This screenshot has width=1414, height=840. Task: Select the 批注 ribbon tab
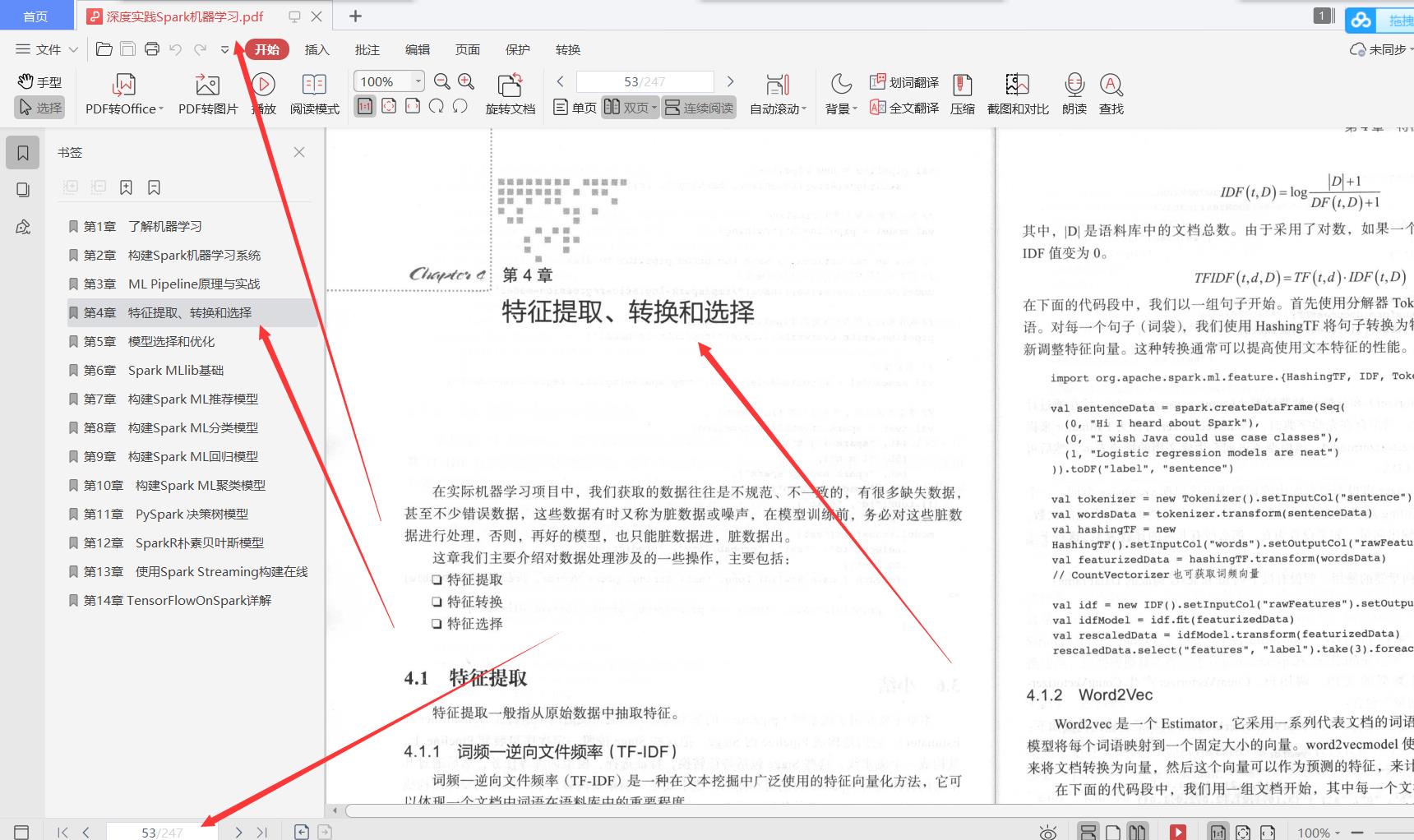[x=367, y=49]
